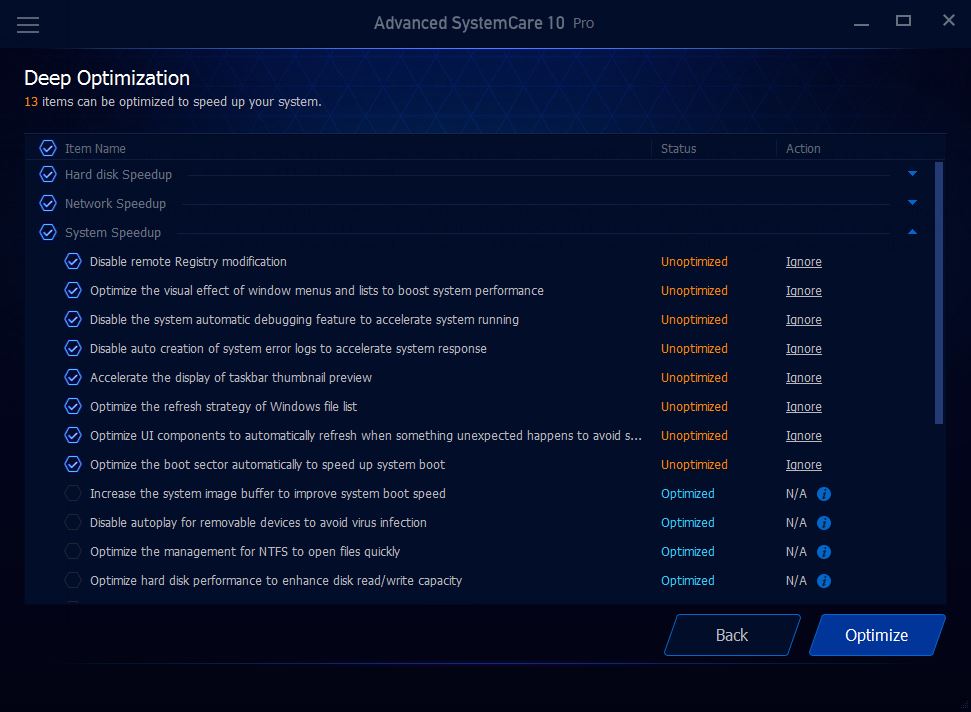The height and width of the screenshot is (712, 971).
Task: Maximize the Advanced SystemCare window
Action: tap(904, 21)
